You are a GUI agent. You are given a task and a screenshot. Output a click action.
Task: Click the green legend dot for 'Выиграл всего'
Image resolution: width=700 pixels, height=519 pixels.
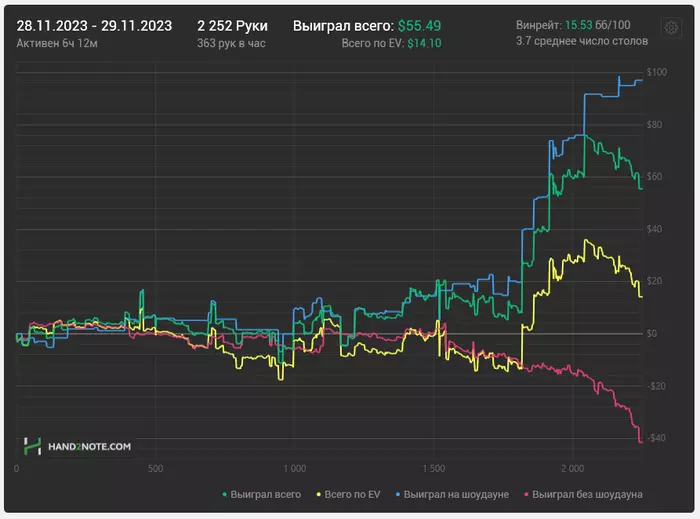point(225,494)
